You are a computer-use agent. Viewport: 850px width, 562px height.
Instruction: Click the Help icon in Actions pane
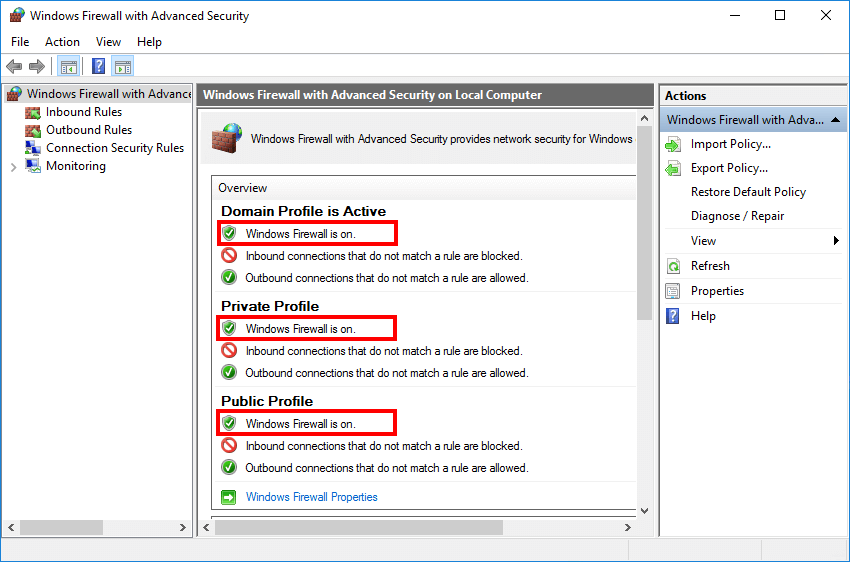pos(673,316)
